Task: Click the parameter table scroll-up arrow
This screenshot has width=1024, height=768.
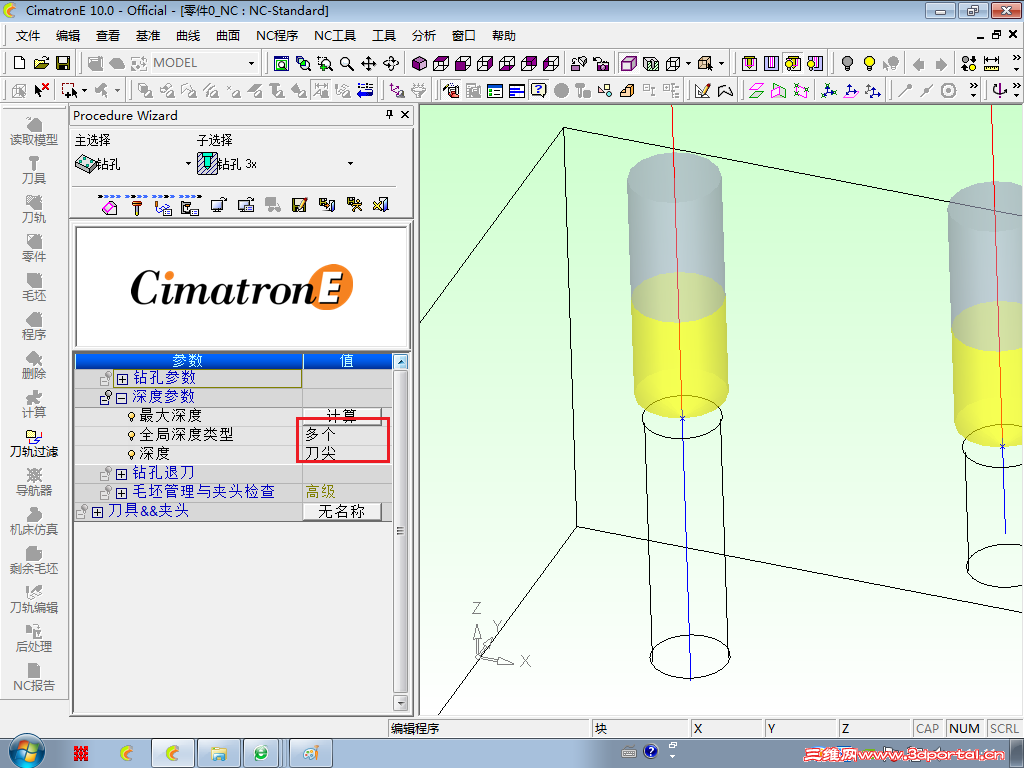Action: coord(401,361)
